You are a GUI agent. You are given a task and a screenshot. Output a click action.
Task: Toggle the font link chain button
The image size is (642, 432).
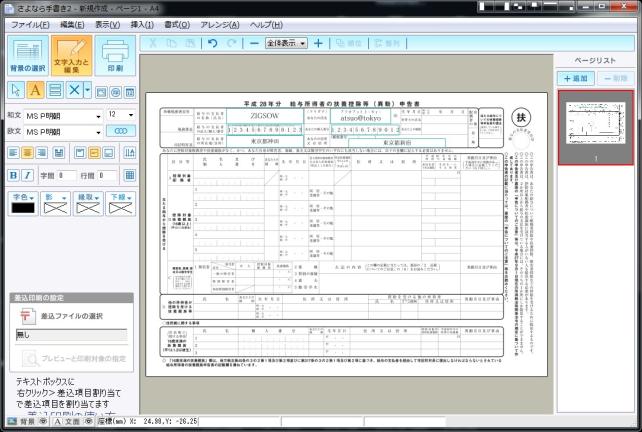[121, 131]
